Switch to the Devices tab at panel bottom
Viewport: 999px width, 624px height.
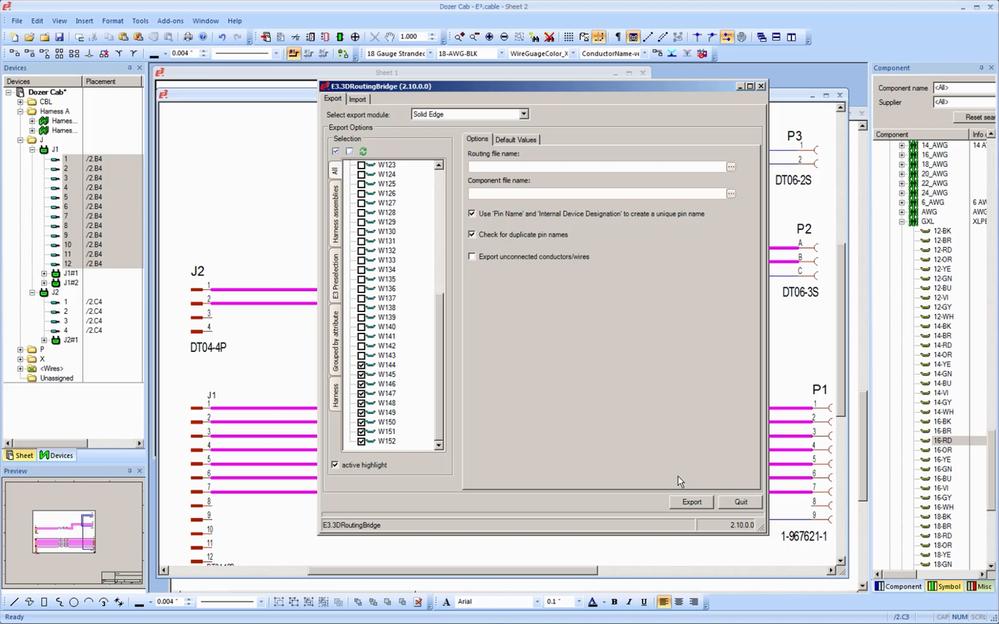point(56,456)
